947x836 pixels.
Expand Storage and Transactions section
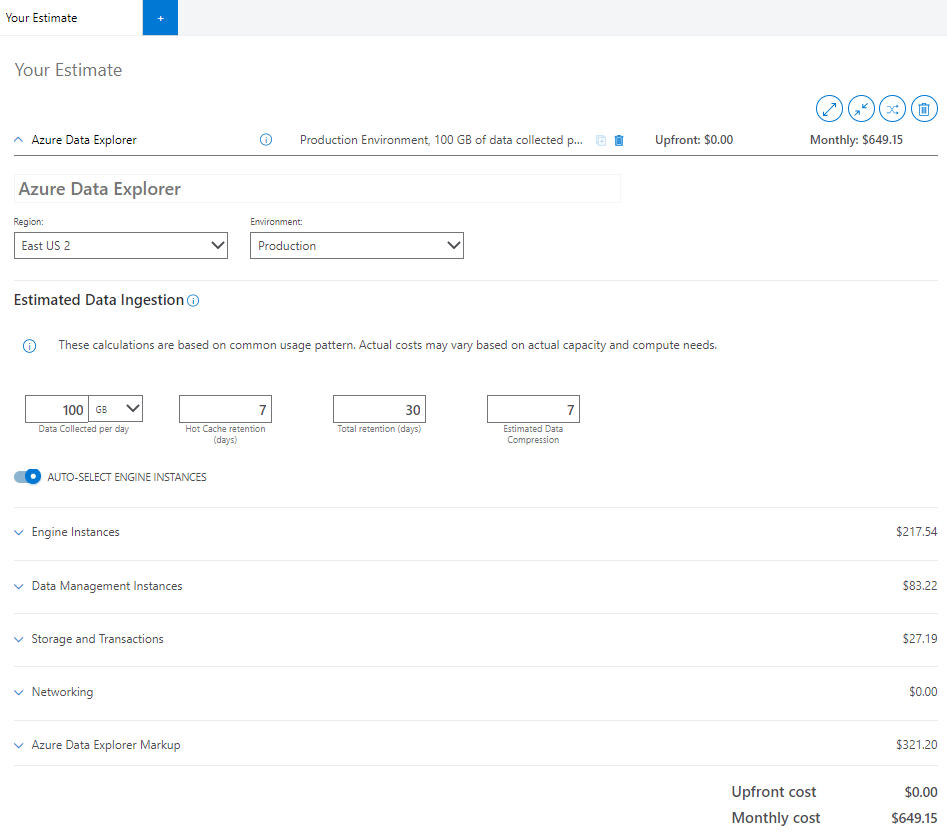pos(89,639)
